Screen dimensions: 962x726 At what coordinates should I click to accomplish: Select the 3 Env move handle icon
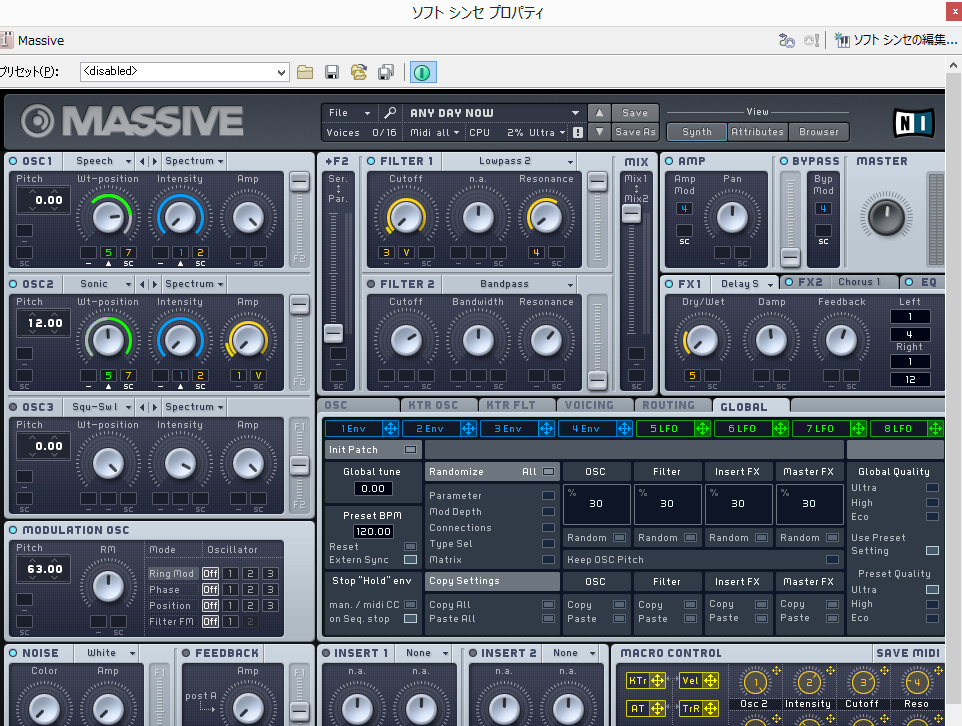pos(546,428)
